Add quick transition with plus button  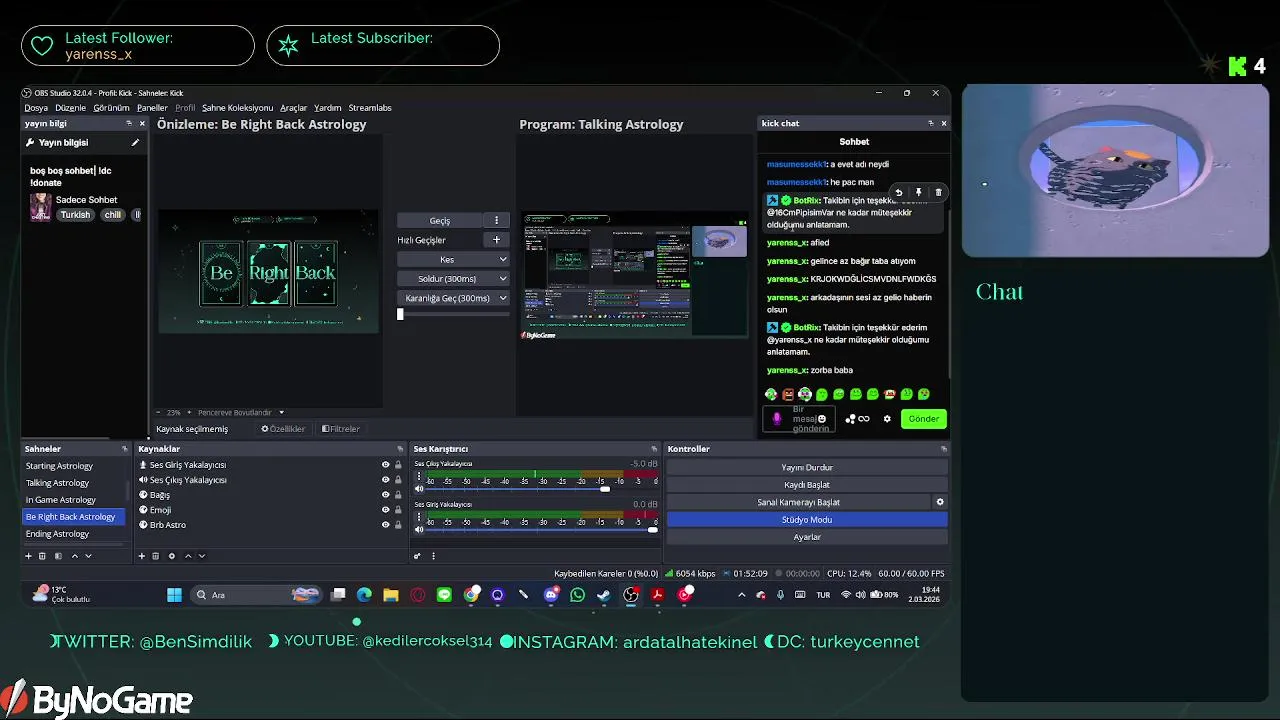(x=496, y=240)
